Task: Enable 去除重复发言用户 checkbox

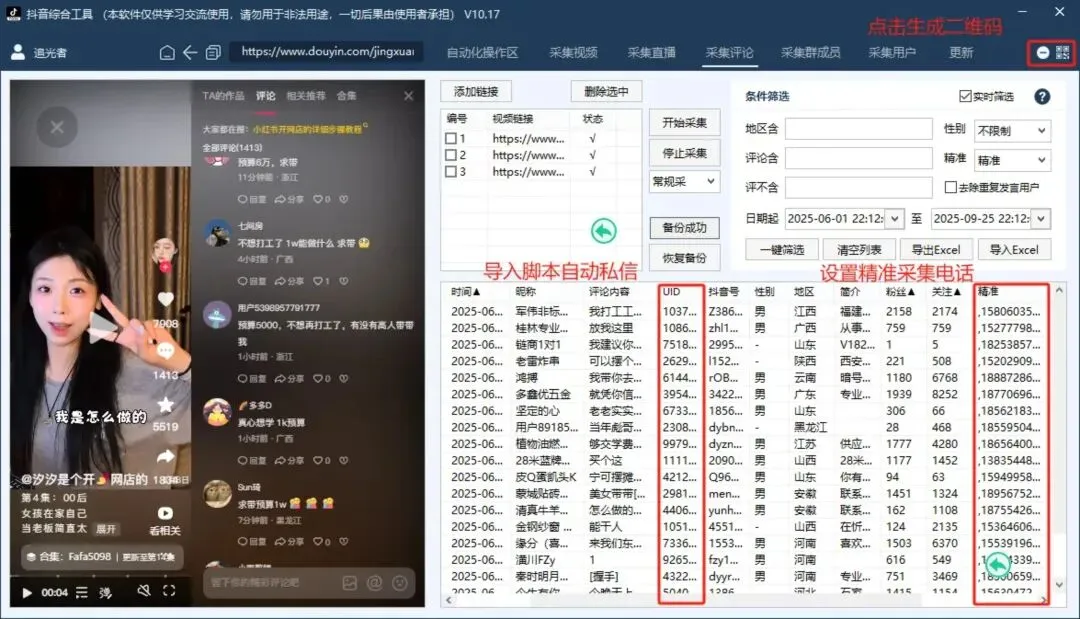Action: 951,187
